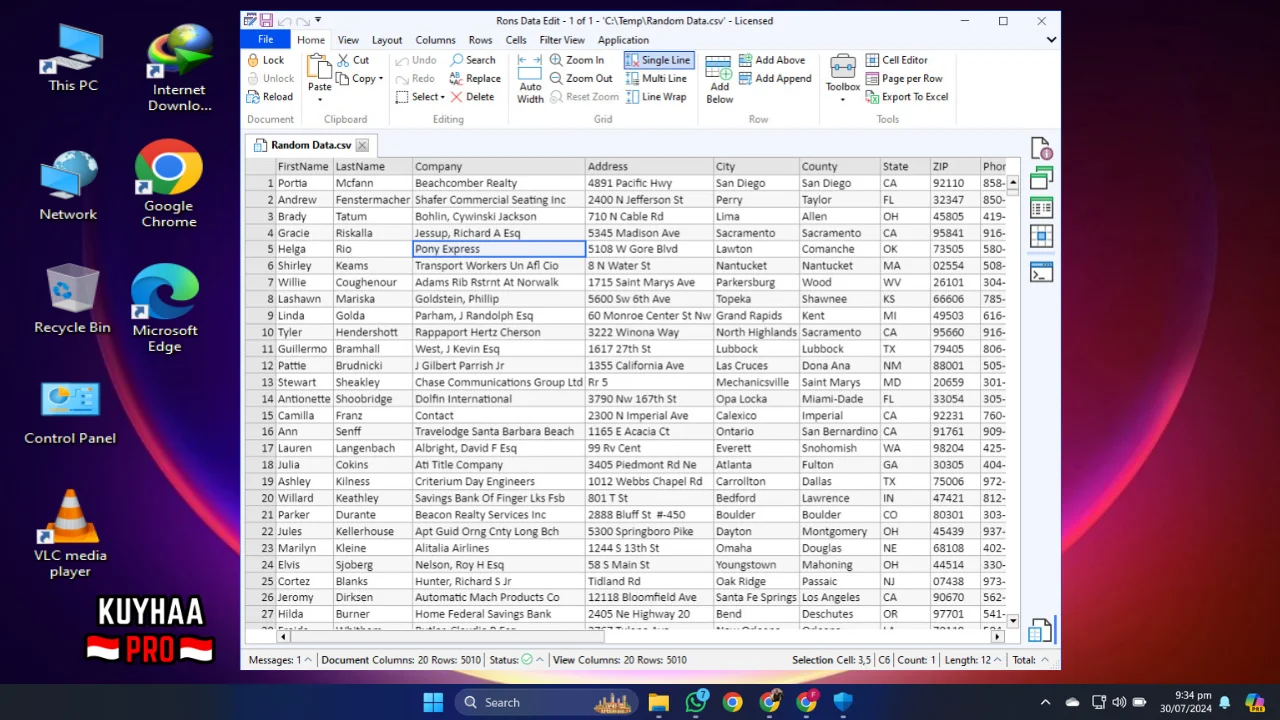
Task: Open the File menu
Action: pyautogui.click(x=265, y=40)
